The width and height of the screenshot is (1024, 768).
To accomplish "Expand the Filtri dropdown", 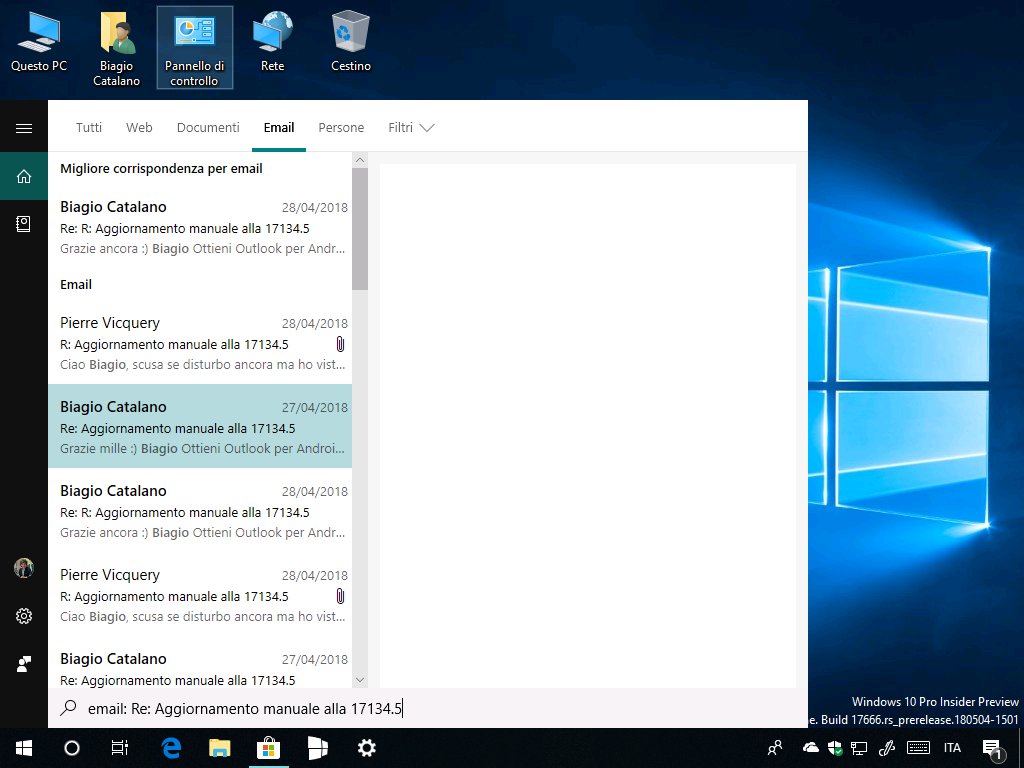I will 411,127.
